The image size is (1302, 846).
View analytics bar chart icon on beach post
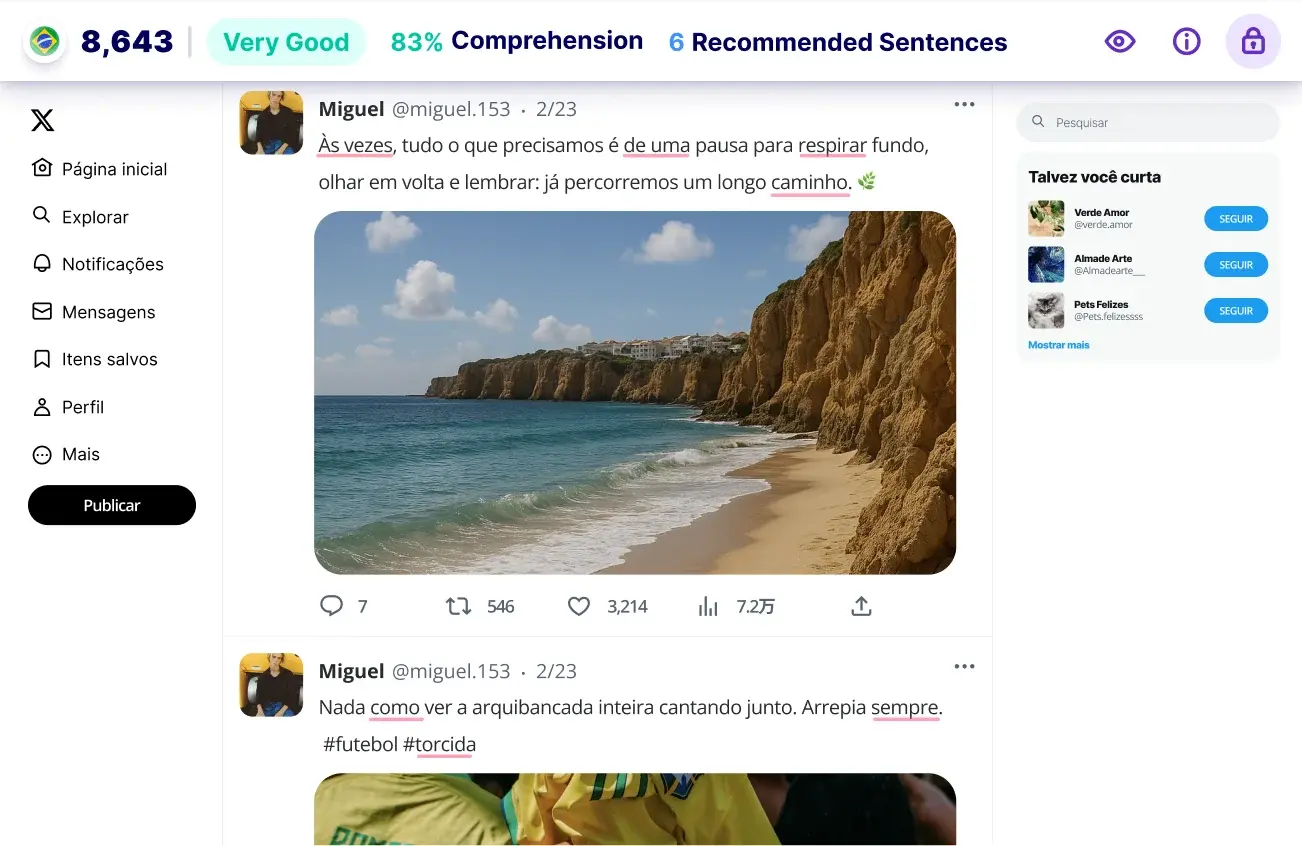708,606
